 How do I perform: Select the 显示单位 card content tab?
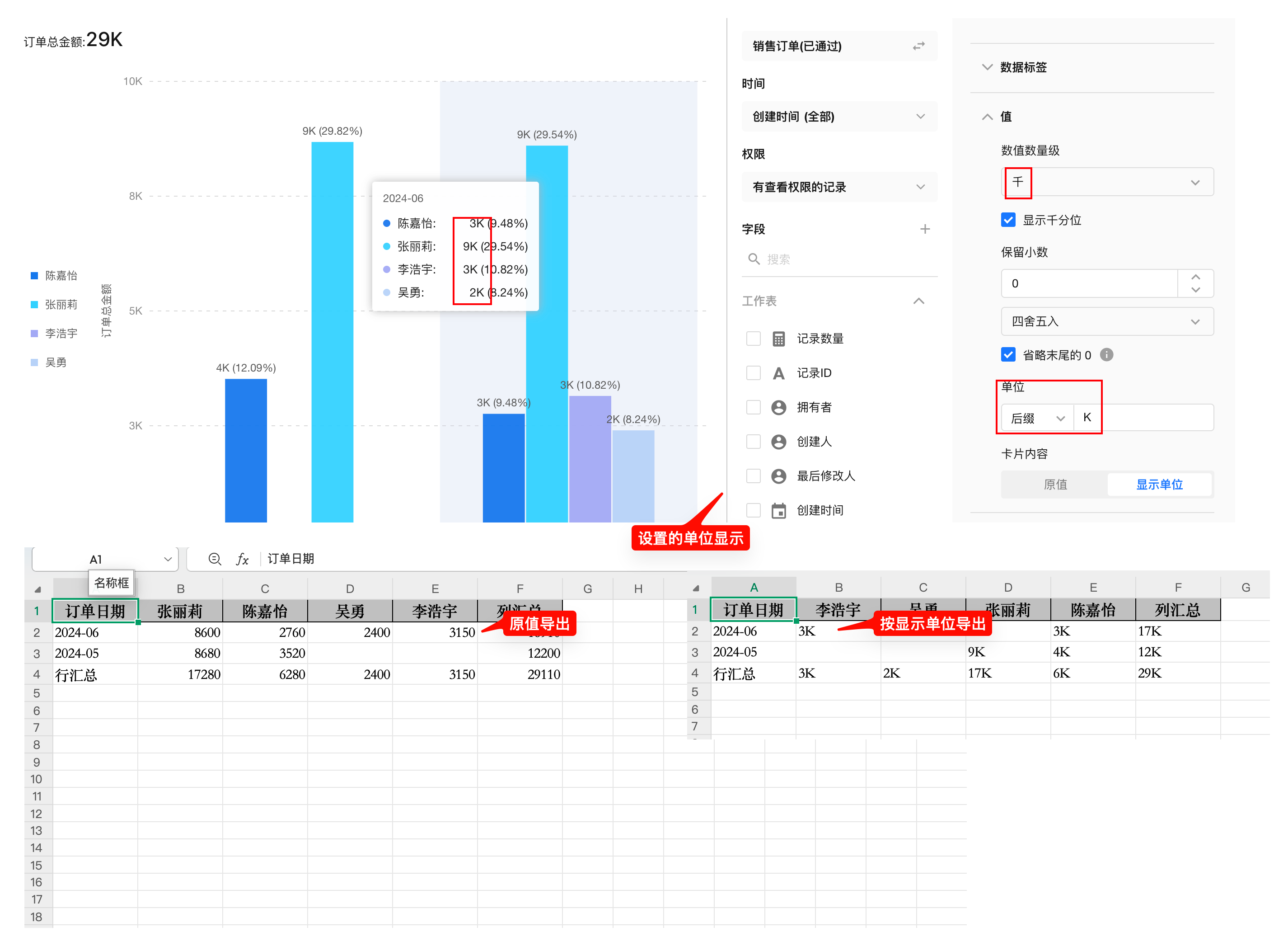click(x=1159, y=485)
